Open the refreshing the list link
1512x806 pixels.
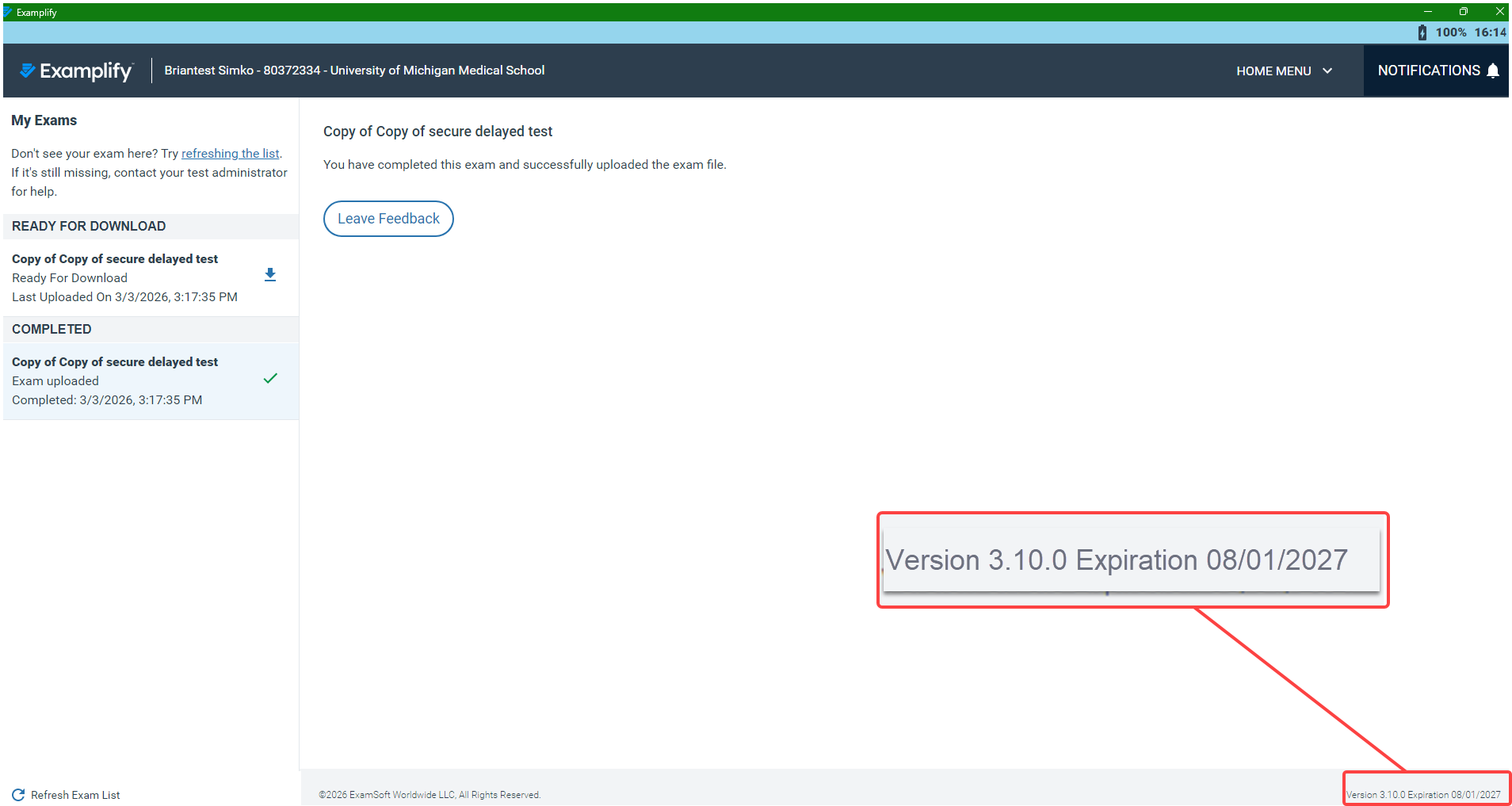[x=230, y=153]
